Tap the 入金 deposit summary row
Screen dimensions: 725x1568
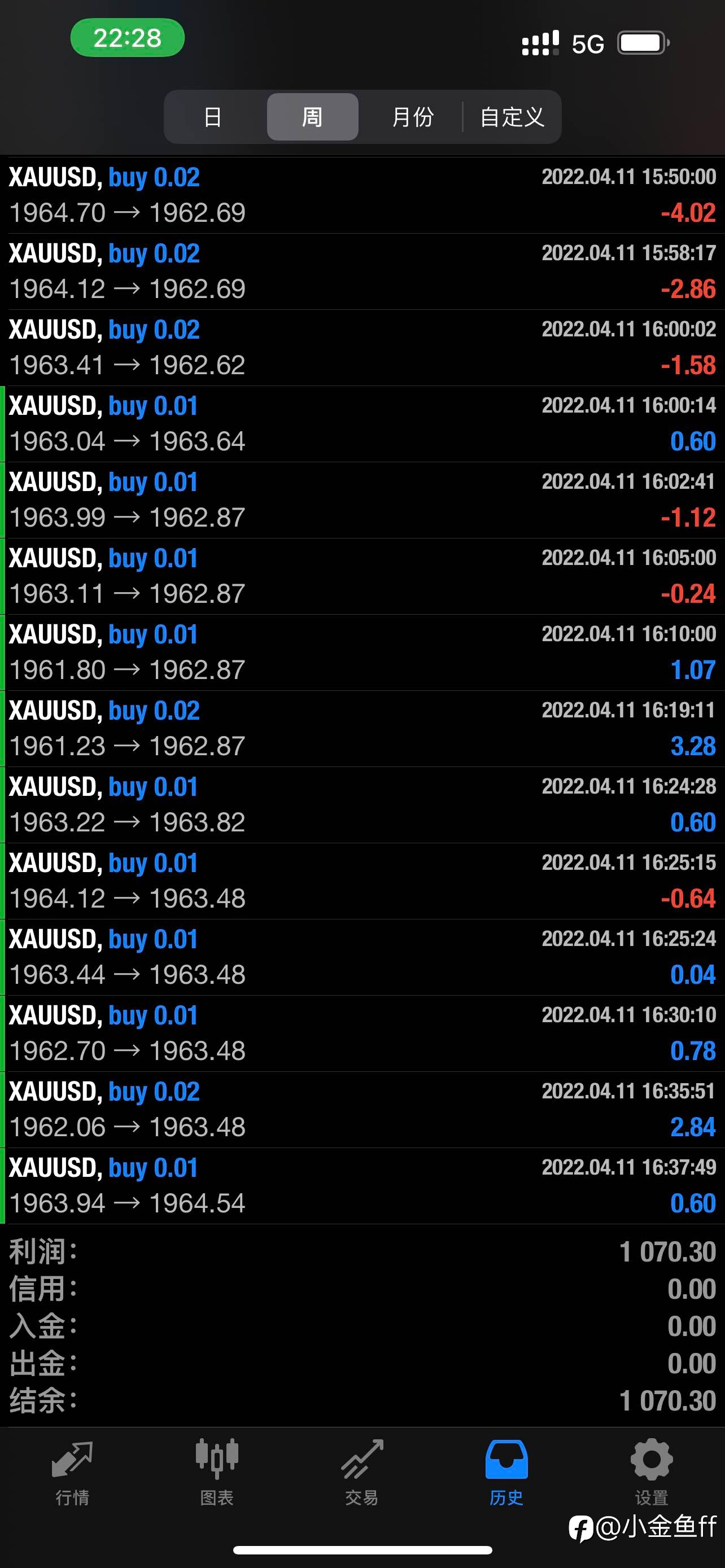click(x=362, y=1326)
